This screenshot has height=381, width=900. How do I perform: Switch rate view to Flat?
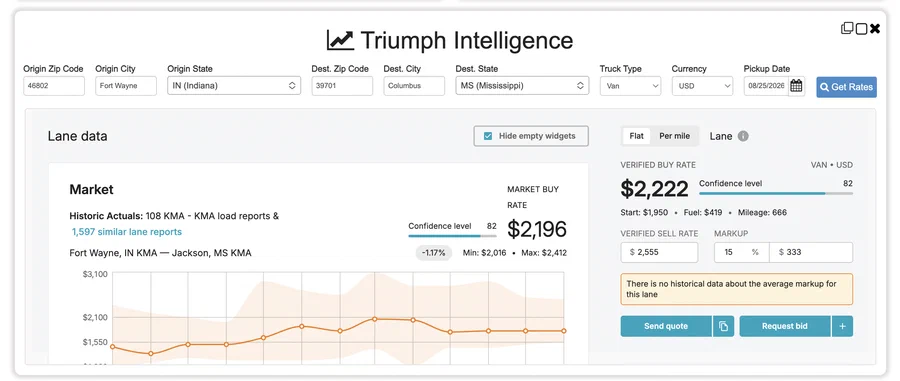pos(637,136)
